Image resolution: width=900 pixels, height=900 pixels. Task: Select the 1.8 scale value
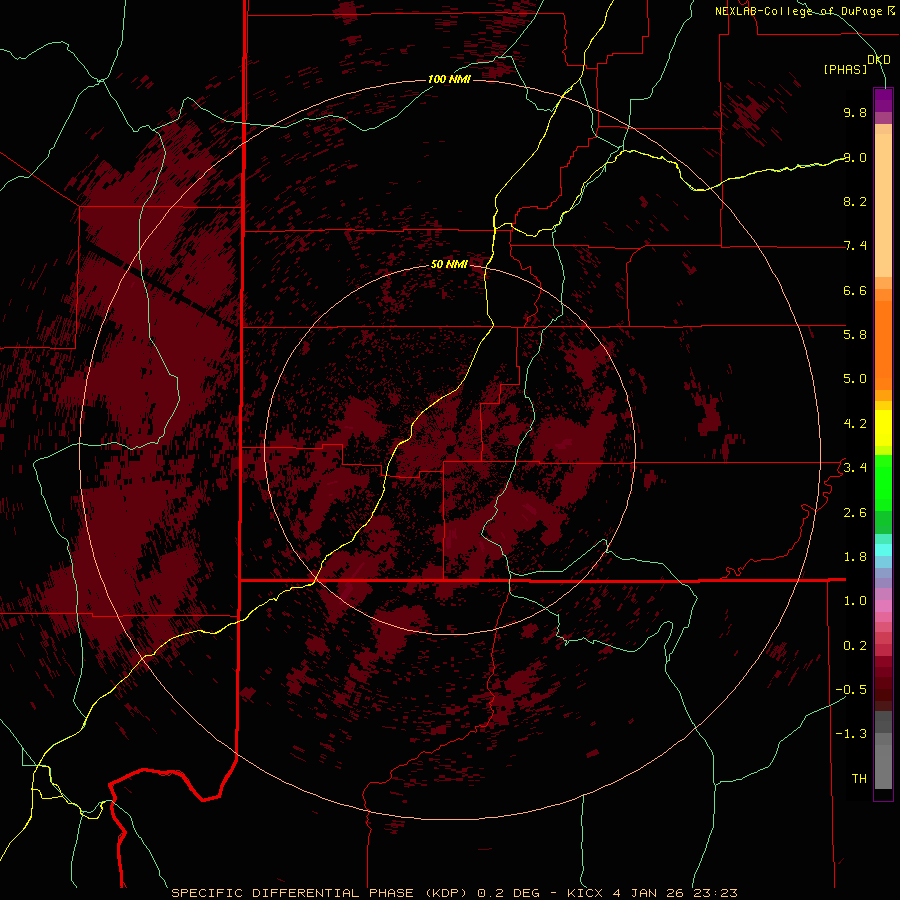tap(855, 557)
